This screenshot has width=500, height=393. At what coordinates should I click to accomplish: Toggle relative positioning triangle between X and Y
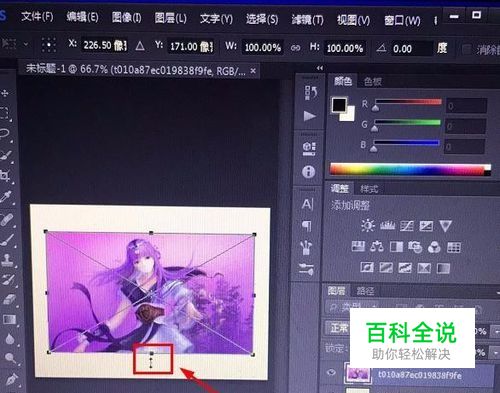[x=140, y=46]
